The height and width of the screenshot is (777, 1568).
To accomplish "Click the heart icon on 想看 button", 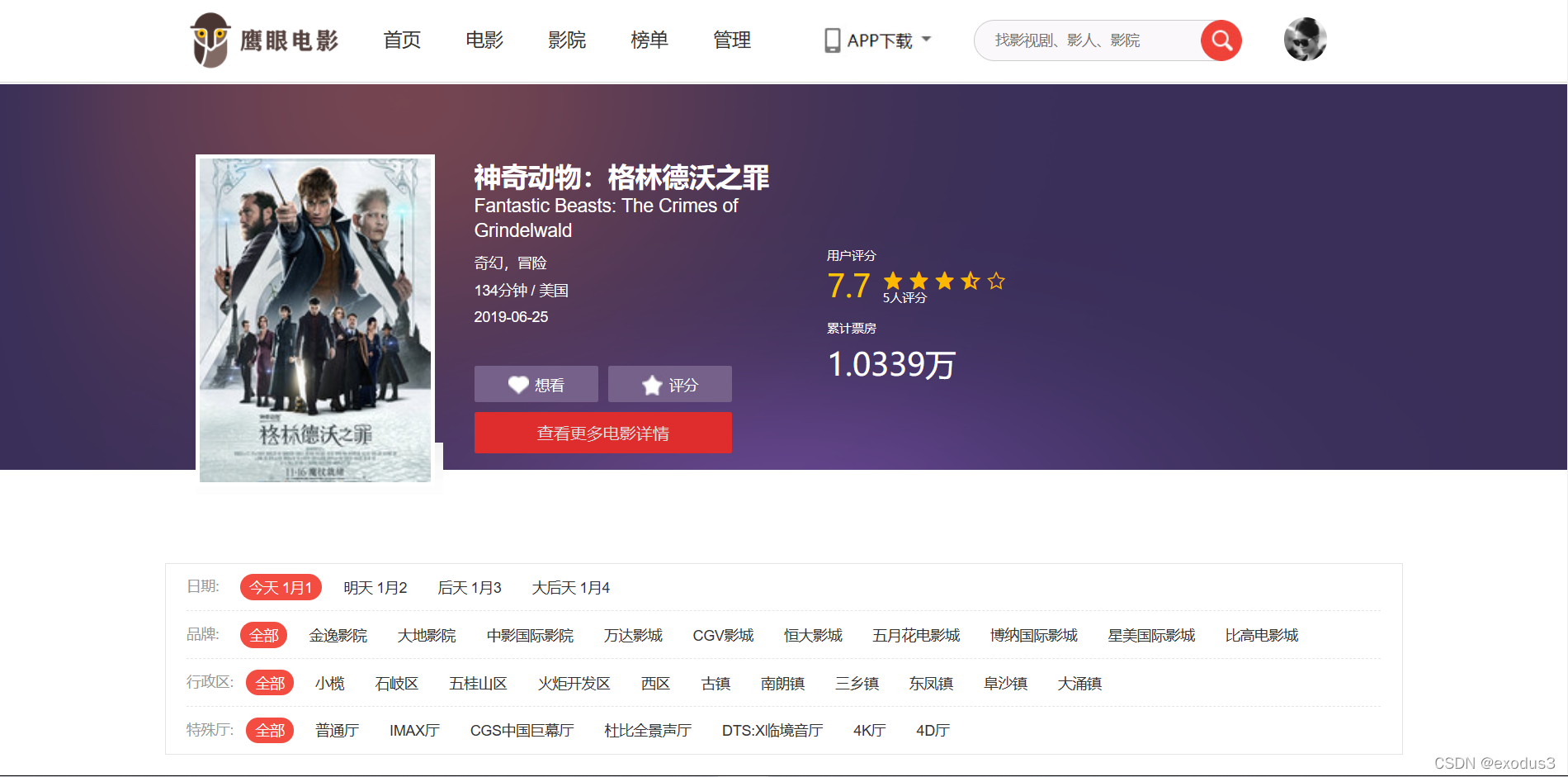I will 518,385.
